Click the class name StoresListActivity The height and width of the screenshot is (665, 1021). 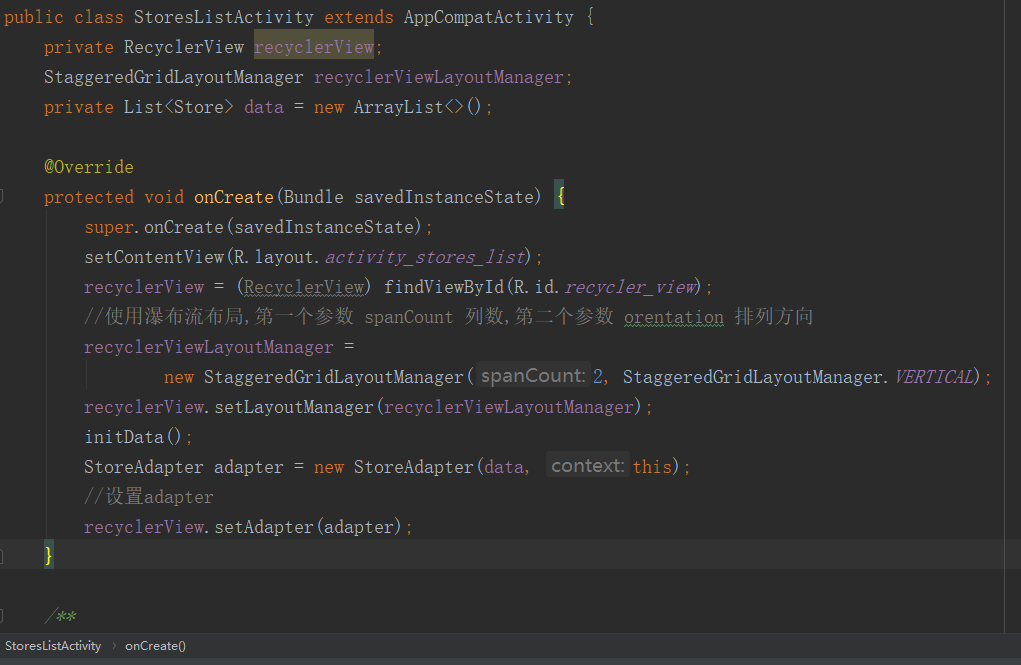(223, 17)
